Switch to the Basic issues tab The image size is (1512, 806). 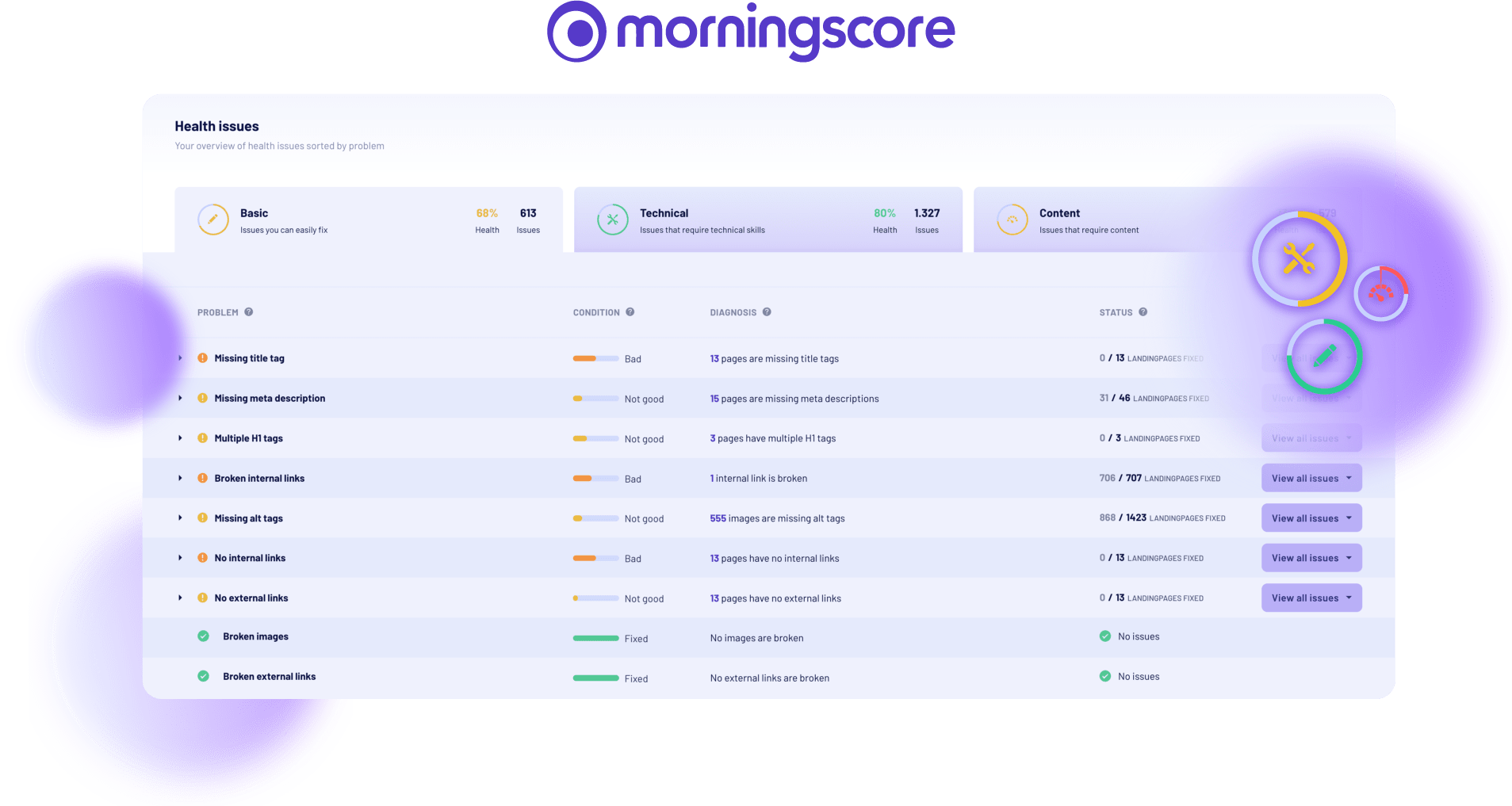(x=368, y=220)
